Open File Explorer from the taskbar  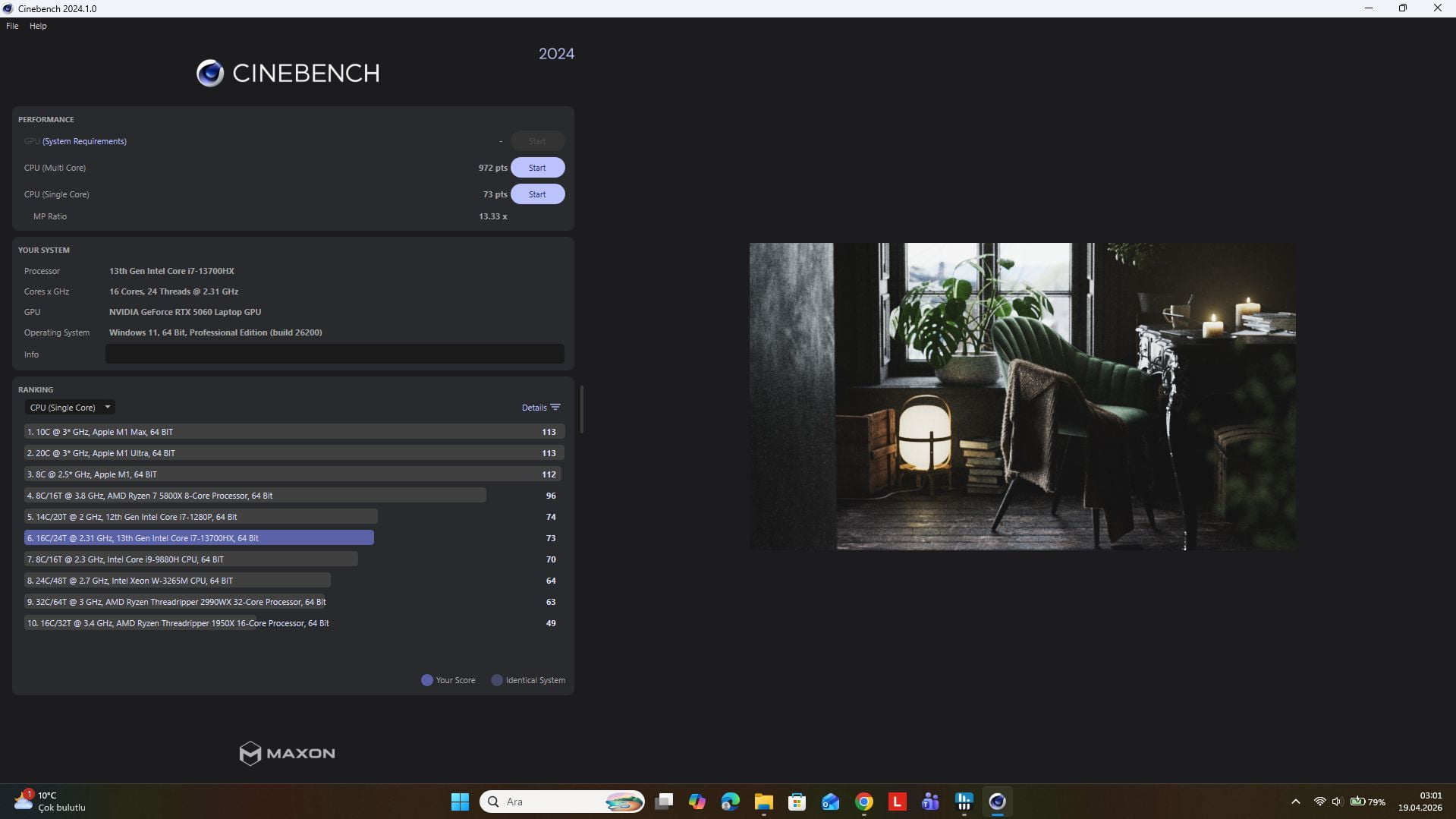point(764,802)
